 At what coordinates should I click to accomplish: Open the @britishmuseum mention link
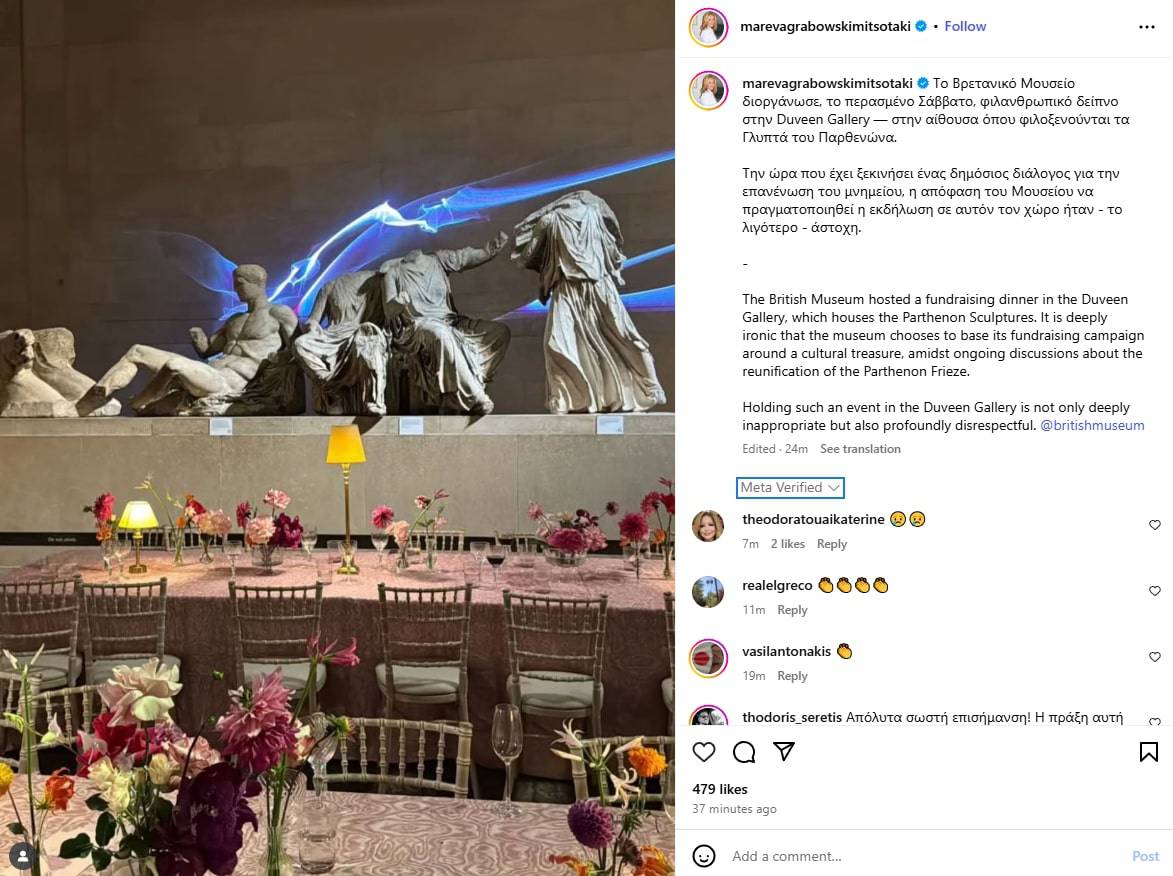1092,426
